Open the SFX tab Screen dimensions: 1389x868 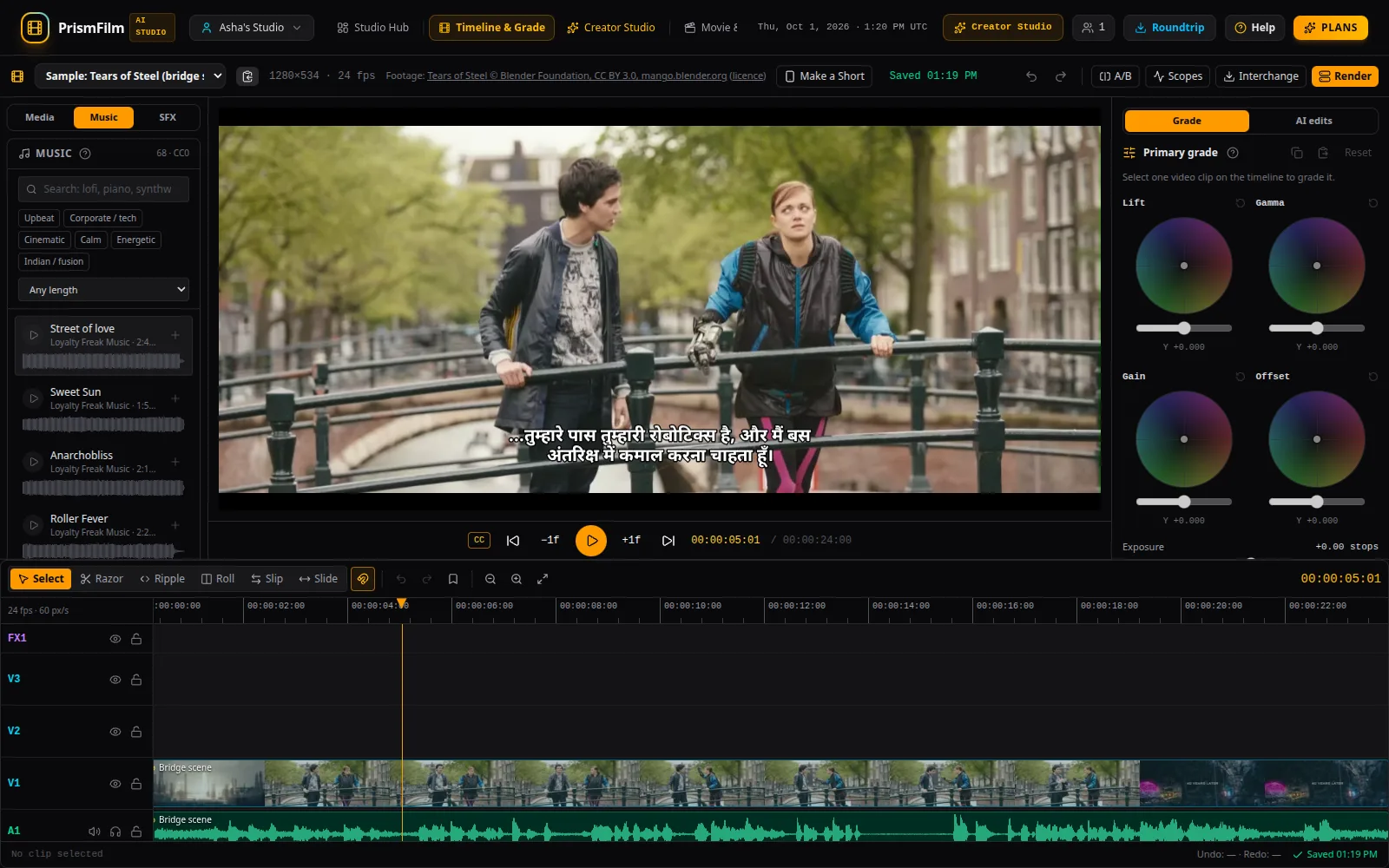tap(168, 117)
